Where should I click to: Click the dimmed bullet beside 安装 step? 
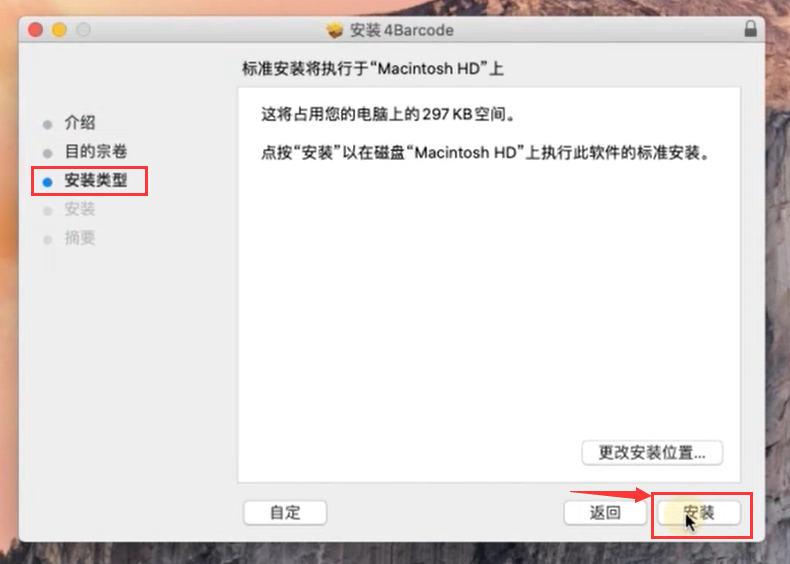click(x=47, y=211)
